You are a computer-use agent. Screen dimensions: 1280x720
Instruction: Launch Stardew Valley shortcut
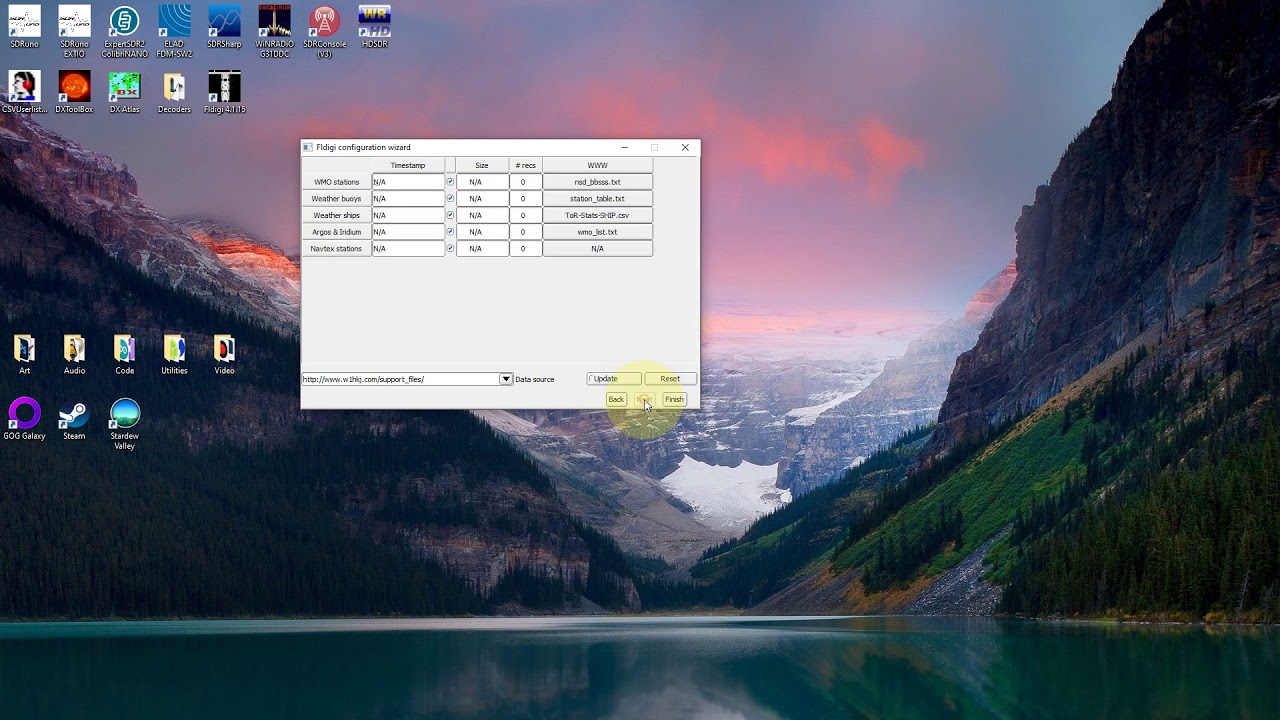pos(124,424)
